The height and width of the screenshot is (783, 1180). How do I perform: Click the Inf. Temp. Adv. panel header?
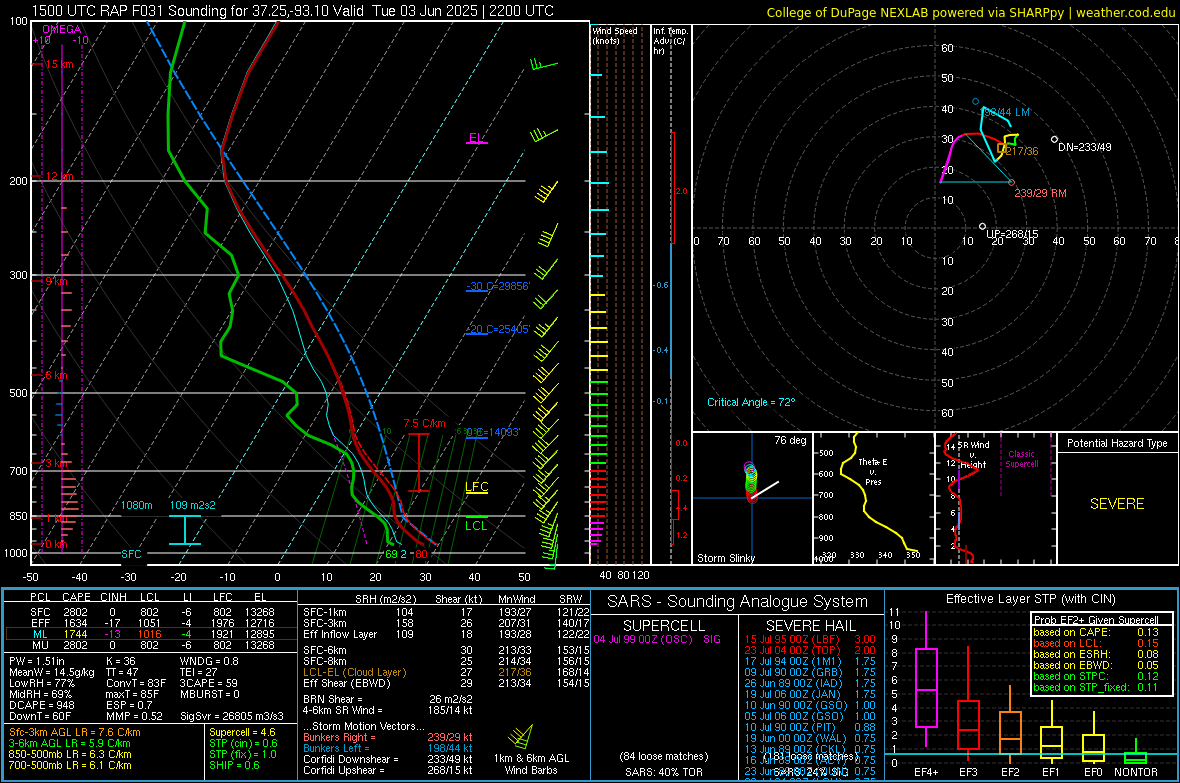670,41
